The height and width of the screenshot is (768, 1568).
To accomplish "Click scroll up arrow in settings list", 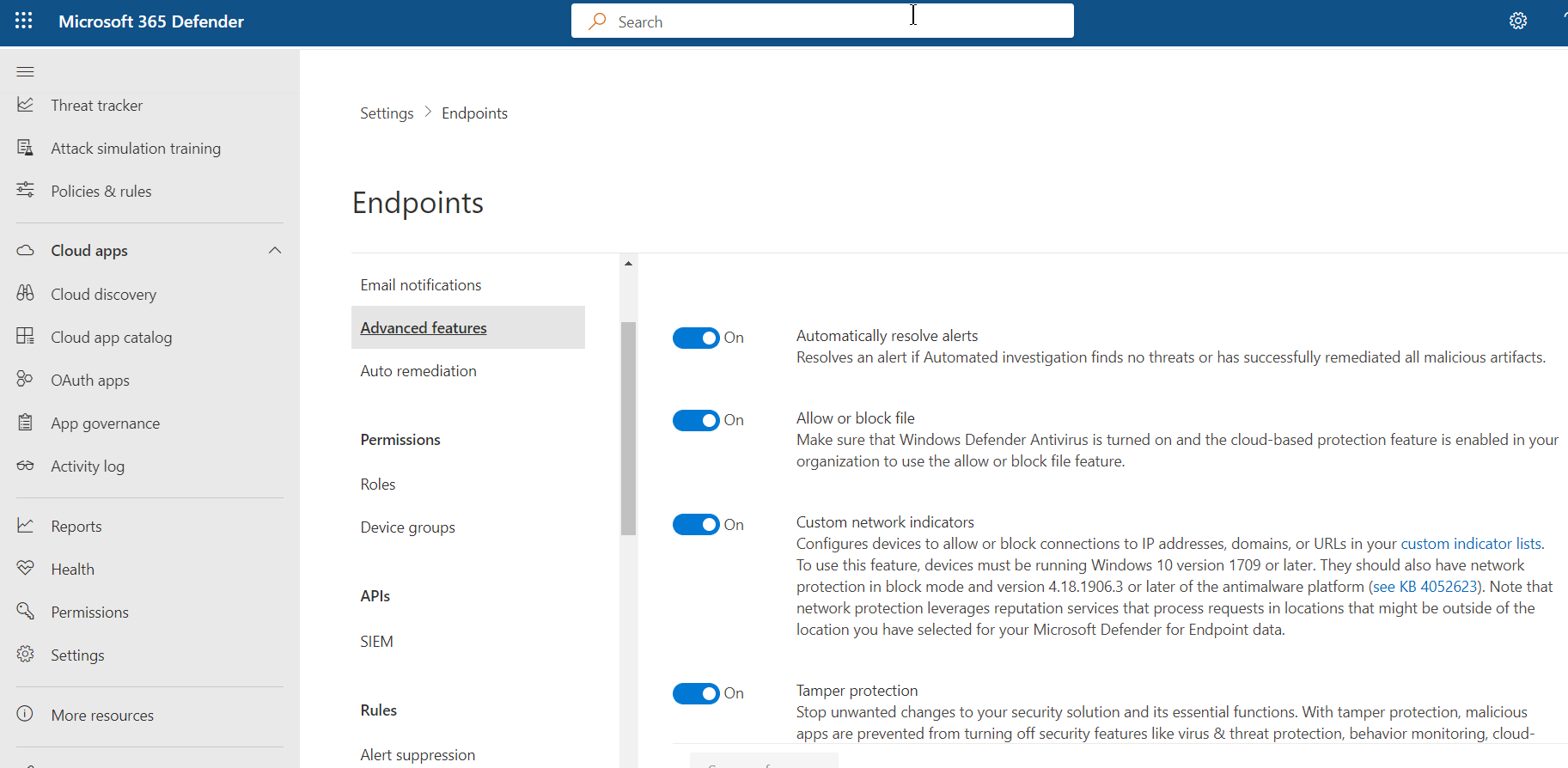I will [628, 264].
